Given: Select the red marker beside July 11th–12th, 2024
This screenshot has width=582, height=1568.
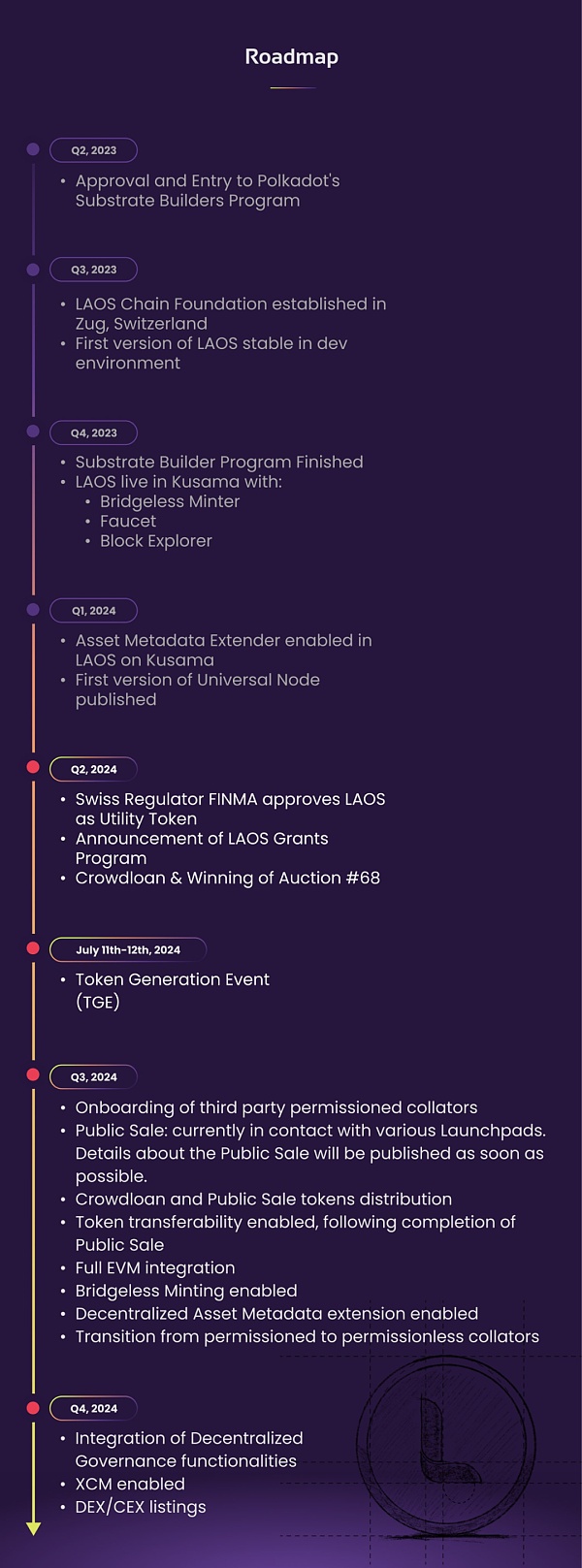Looking at the screenshot, I should point(33,948).
